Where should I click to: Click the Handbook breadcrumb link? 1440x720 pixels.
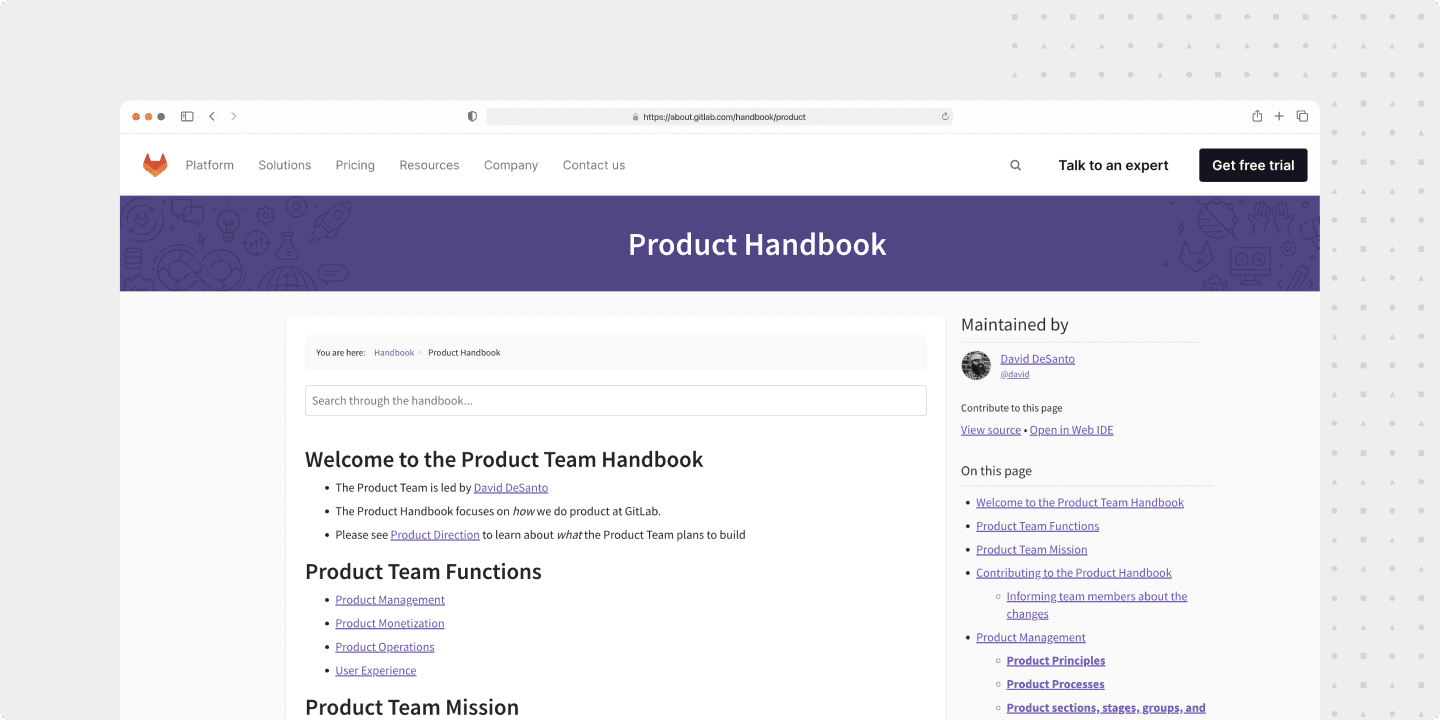pos(394,353)
